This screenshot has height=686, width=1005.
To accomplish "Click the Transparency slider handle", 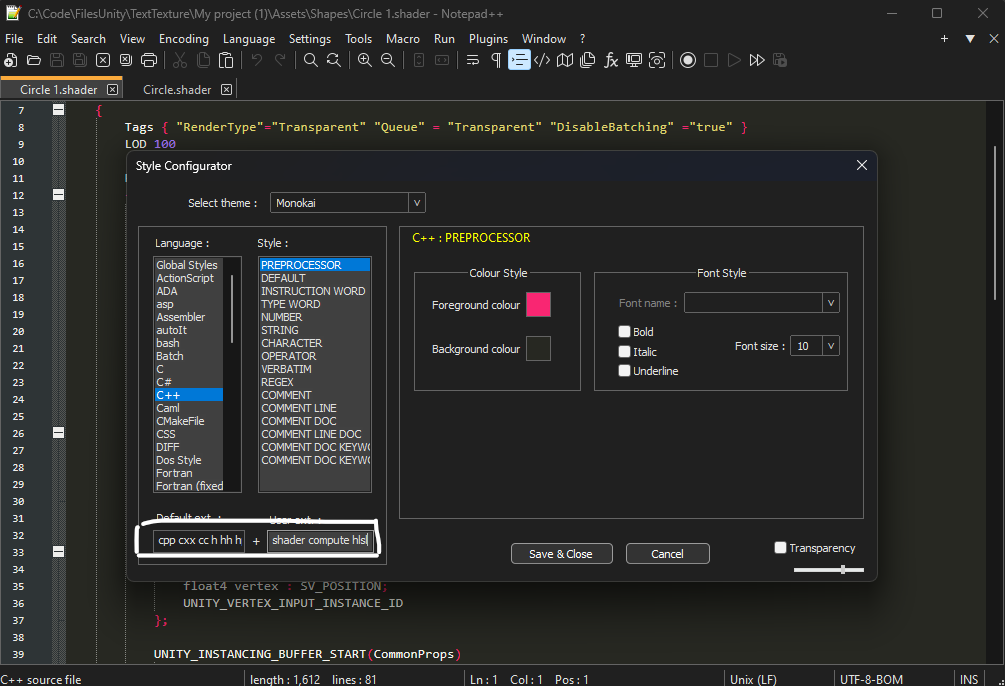I will coord(843,569).
